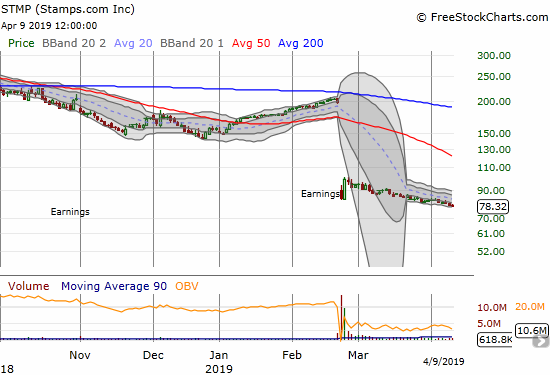Click the OBV value tag 10.6M
The height and width of the screenshot is (375, 550).
[x=532, y=330]
